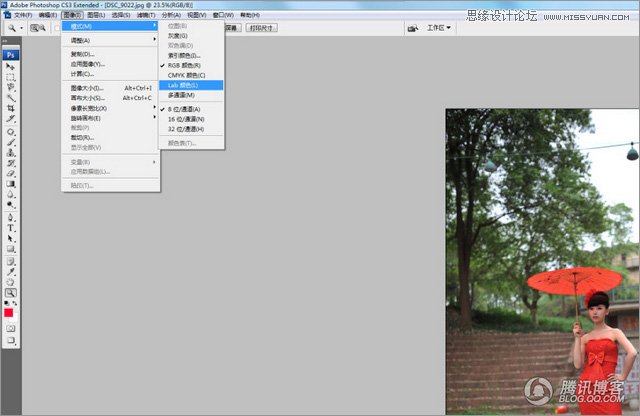Expand the 模式(M) submenu
The height and width of the screenshot is (416, 640).
110,26
